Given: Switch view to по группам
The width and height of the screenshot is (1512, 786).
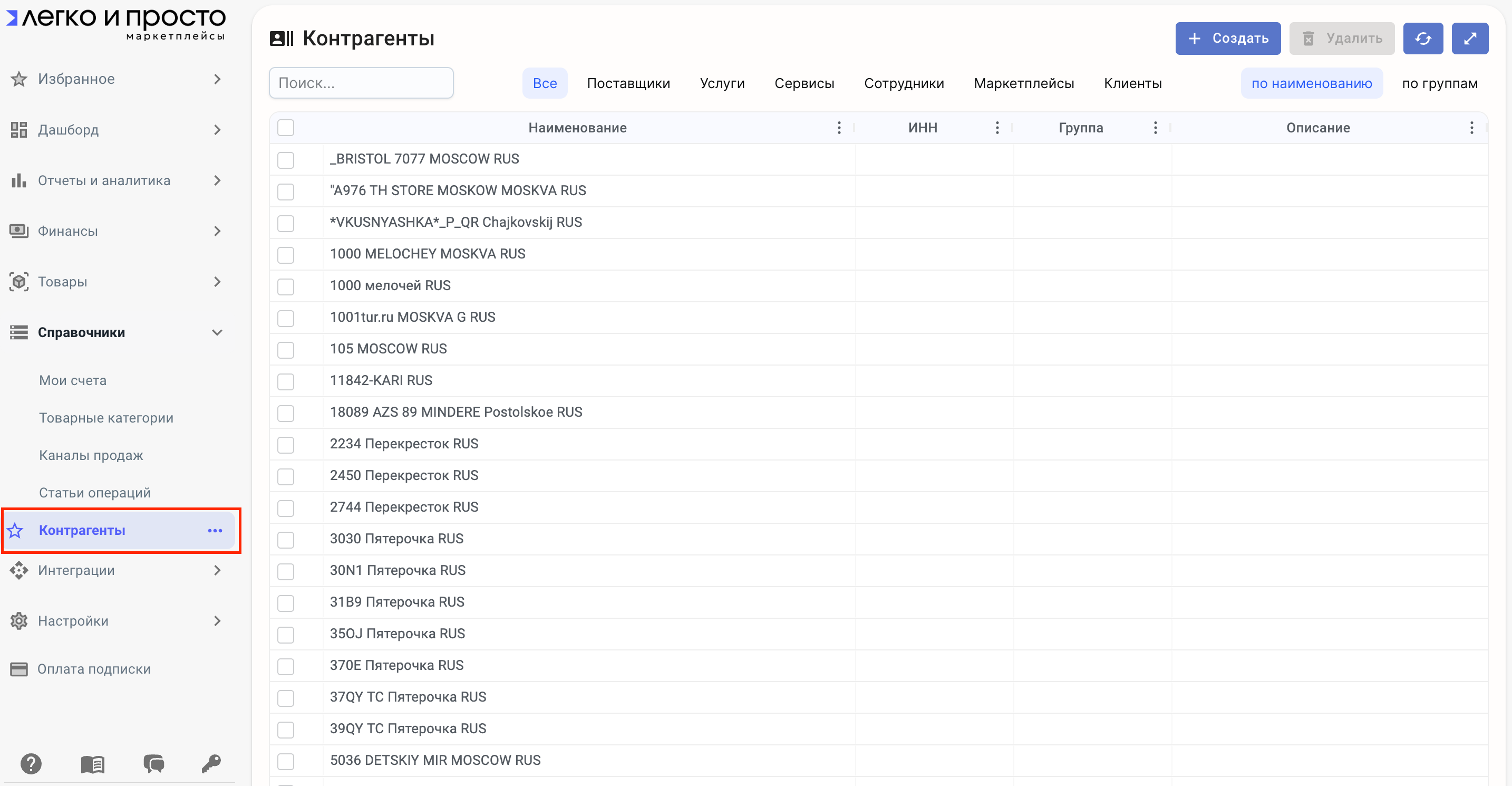Looking at the screenshot, I should click(1439, 83).
